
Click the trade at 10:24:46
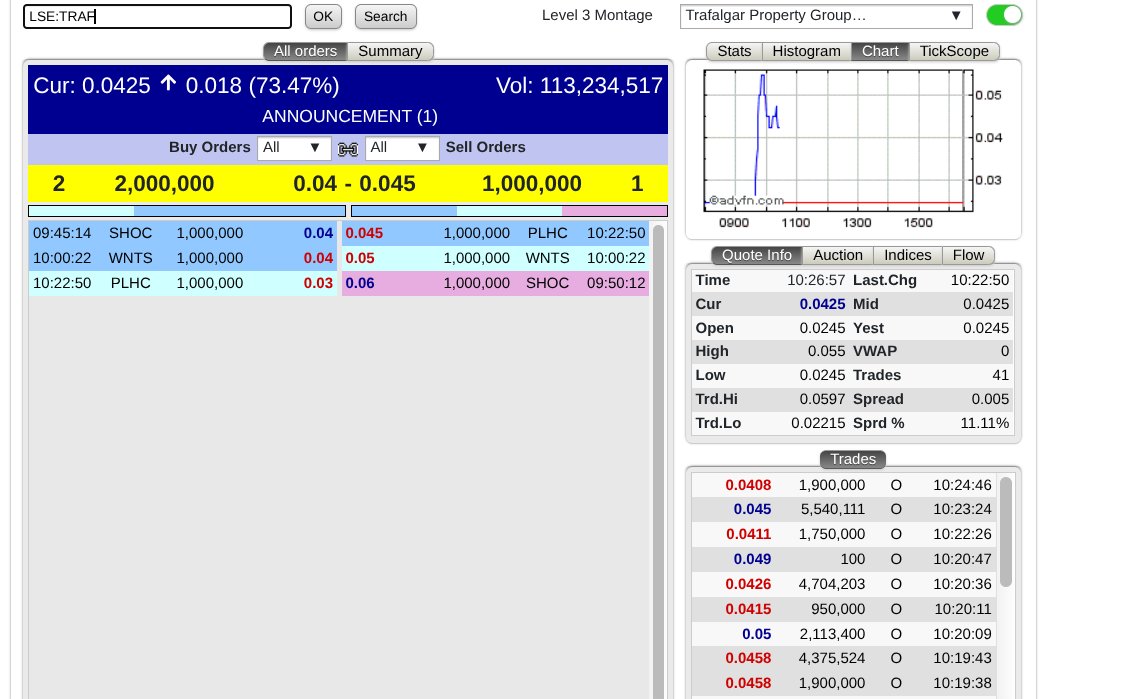[x=844, y=485]
